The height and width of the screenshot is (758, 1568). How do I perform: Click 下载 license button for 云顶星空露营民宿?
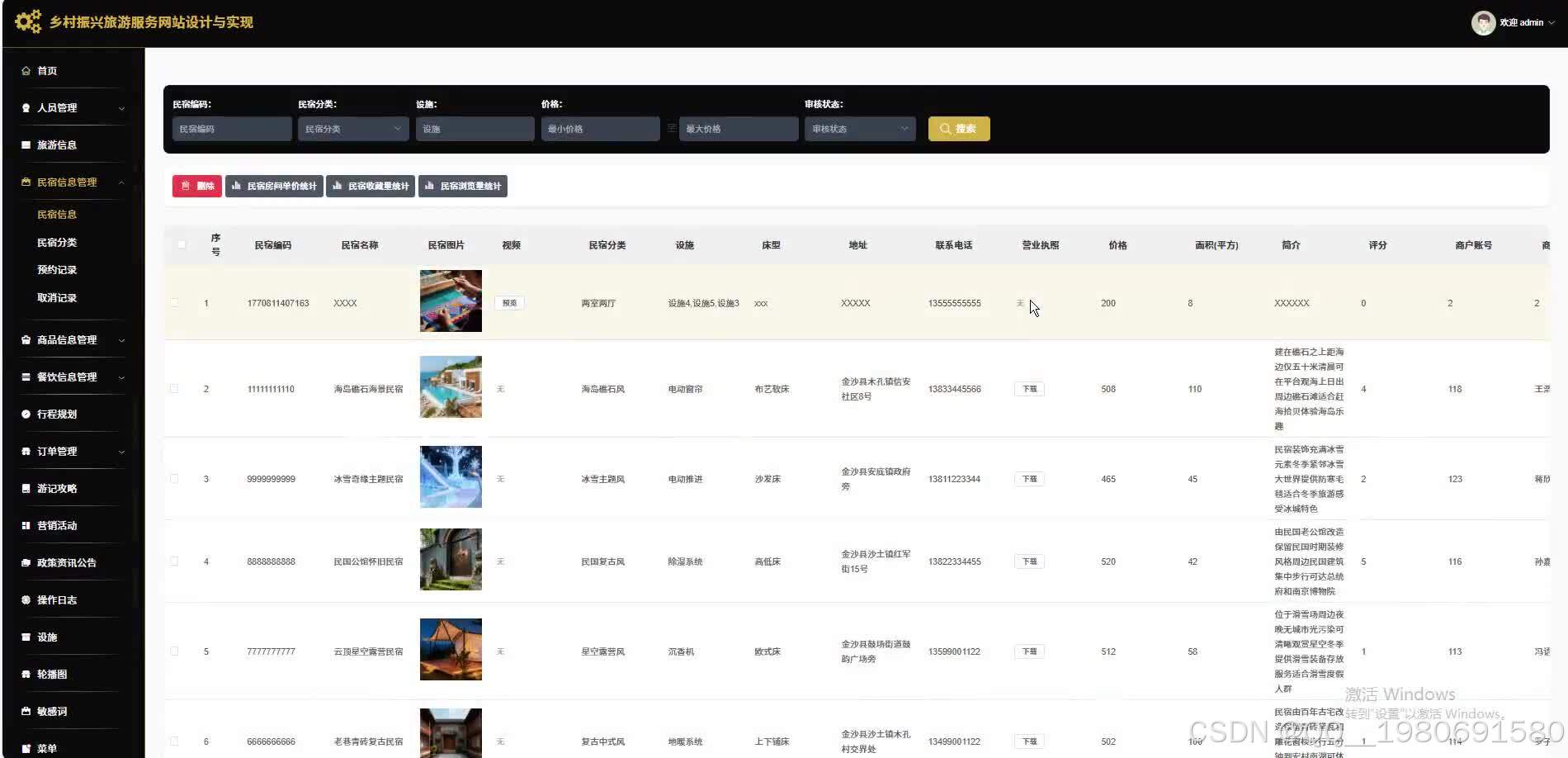[x=1029, y=651]
